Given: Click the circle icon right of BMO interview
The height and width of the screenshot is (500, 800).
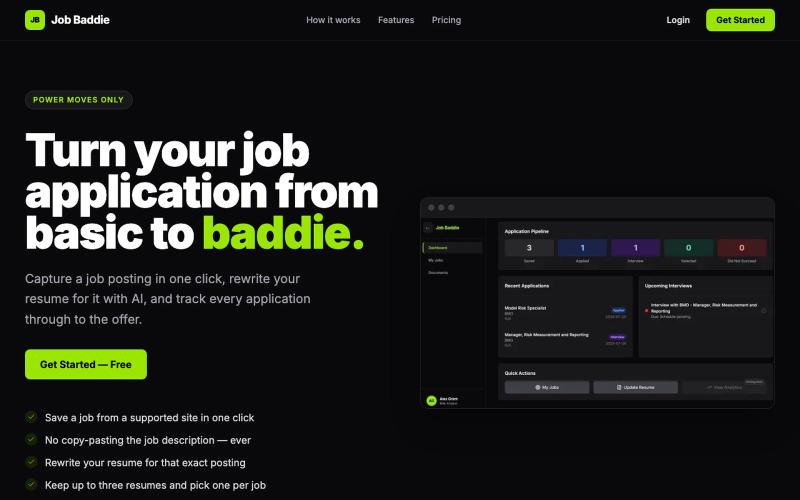Looking at the screenshot, I should click(x=764, y=311).
